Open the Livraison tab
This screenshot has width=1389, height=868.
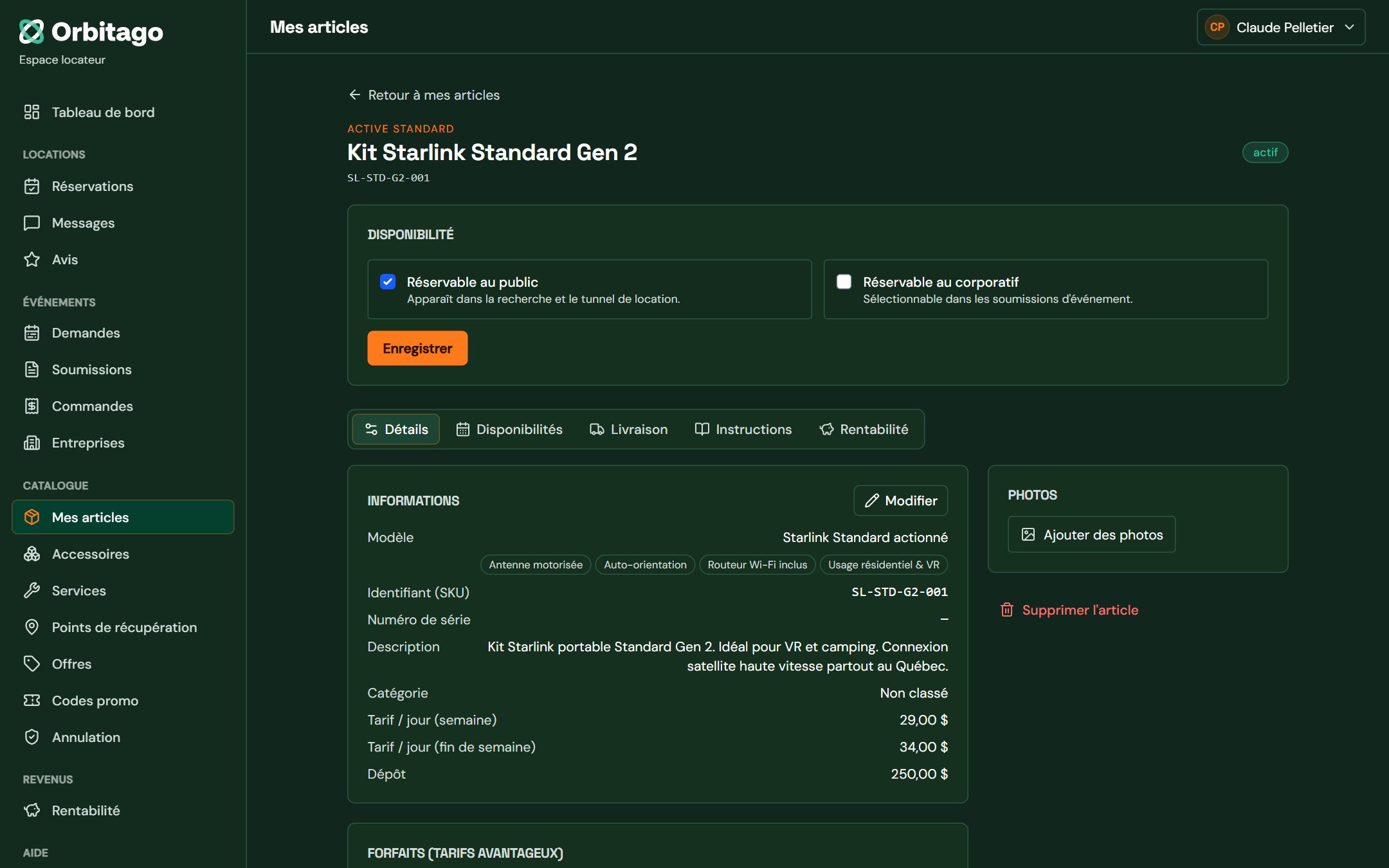click(x=629, y=429)
